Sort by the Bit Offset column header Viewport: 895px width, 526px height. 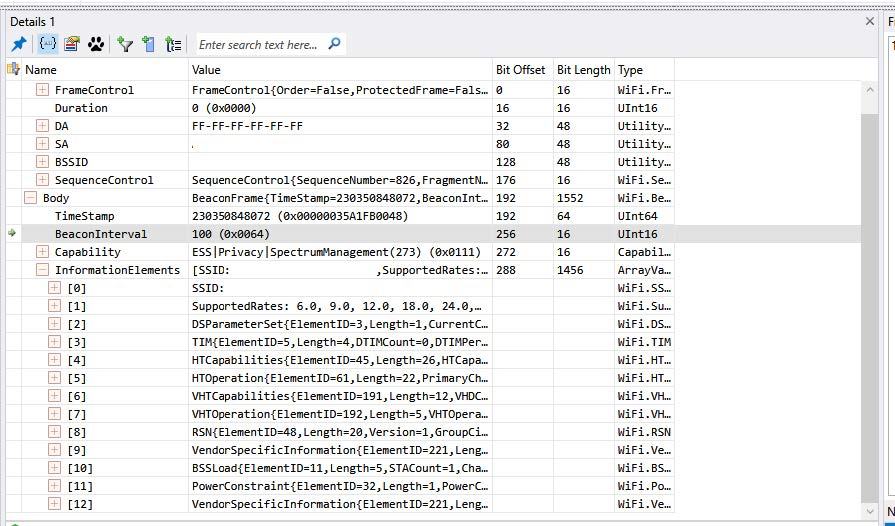coord(521,70)
